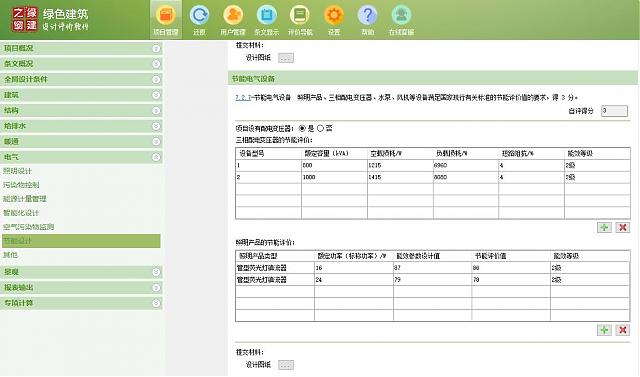
Task: Click 能效参数设计值 cell showing 87
Action: tap(433, 268)
